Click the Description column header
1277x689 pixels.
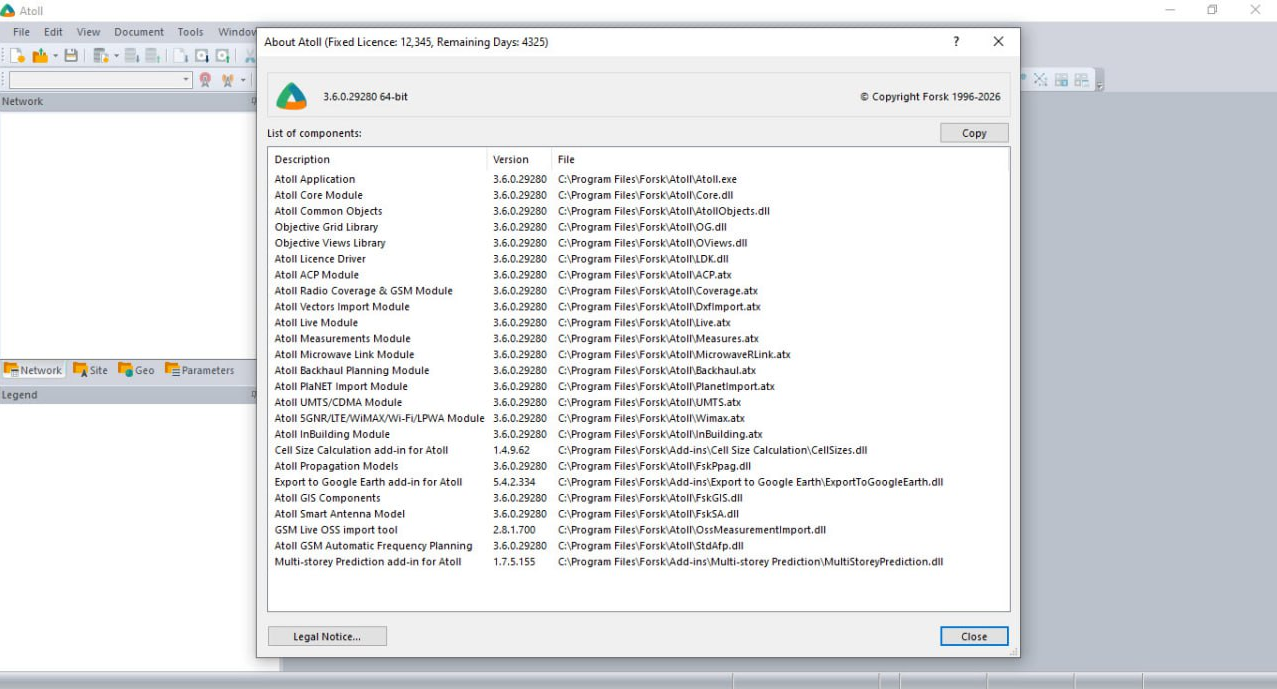378,159
